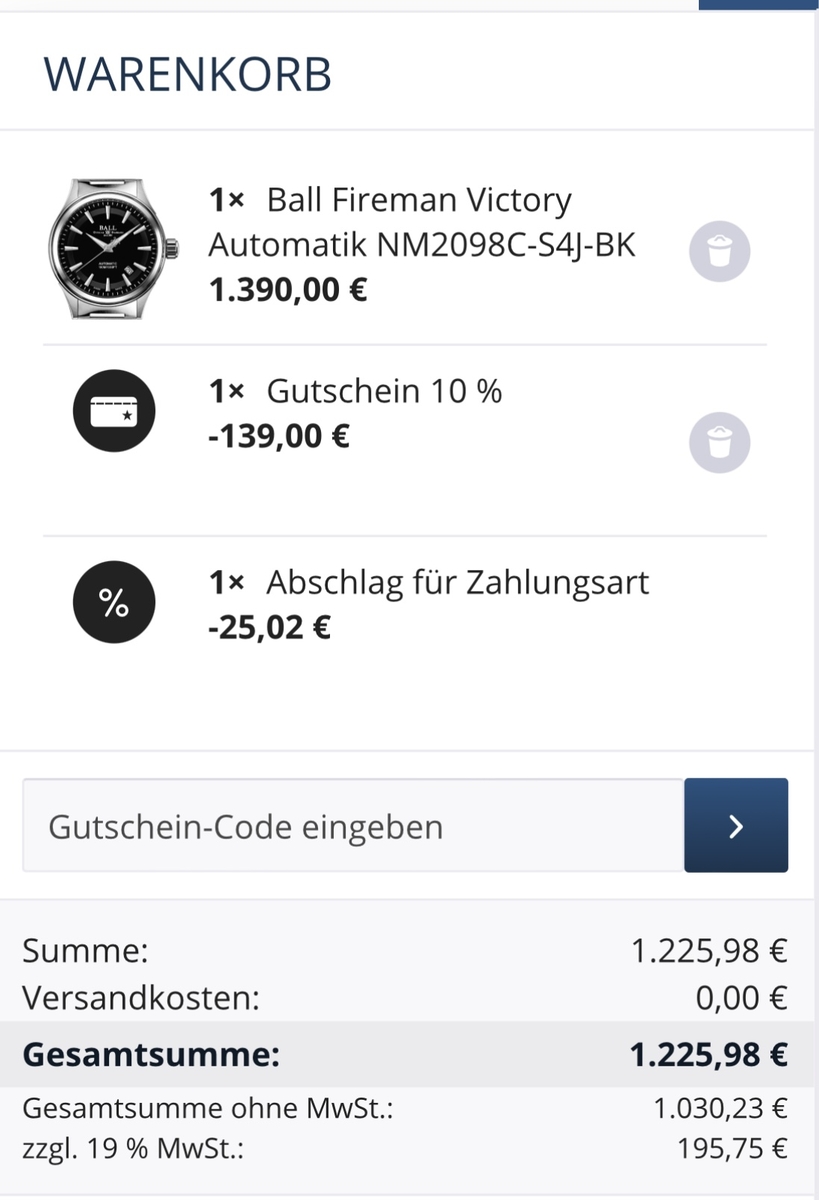819x1200 pixels.
Task: Click the Summe subtotal line
Action: pos(405,950)
